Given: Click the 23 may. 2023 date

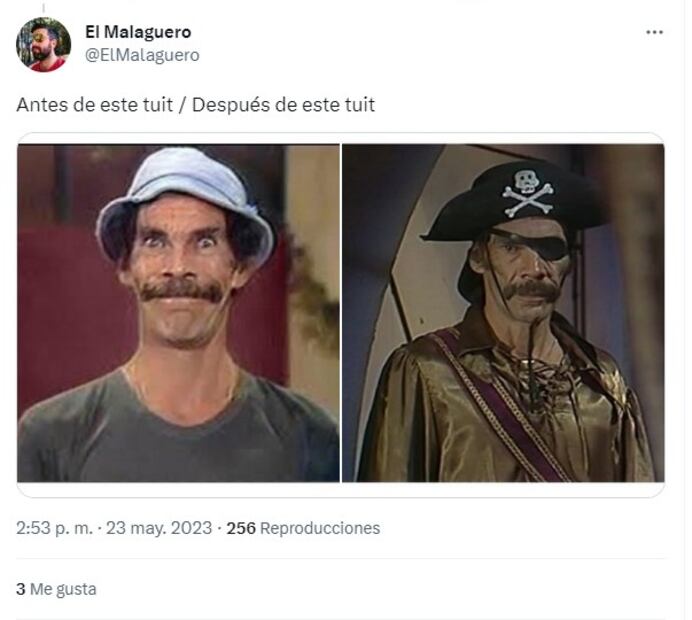Looking at the screenshot, I should [159, 528].
